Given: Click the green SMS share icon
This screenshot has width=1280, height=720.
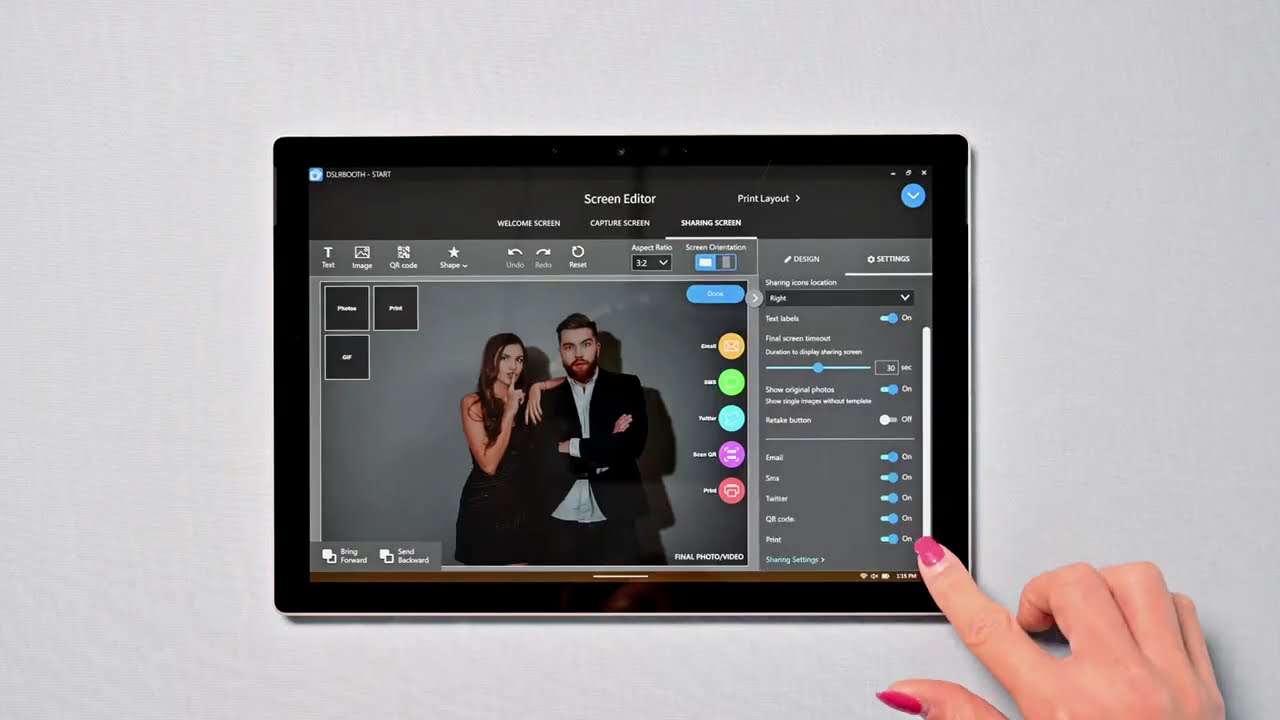Looking at the screenshot, I should tap(732, 382).
